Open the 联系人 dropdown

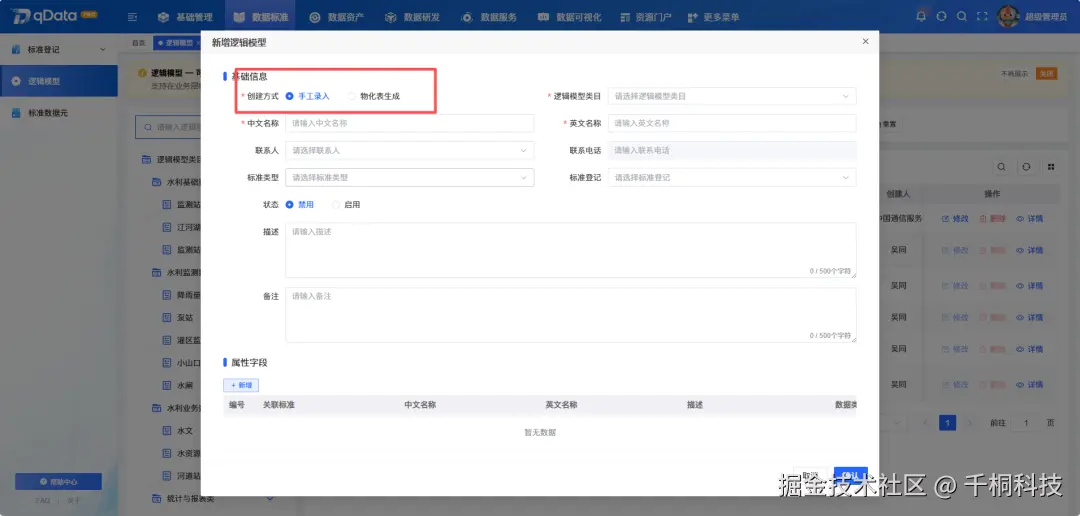pyautogui.click(x=410, y=150)
